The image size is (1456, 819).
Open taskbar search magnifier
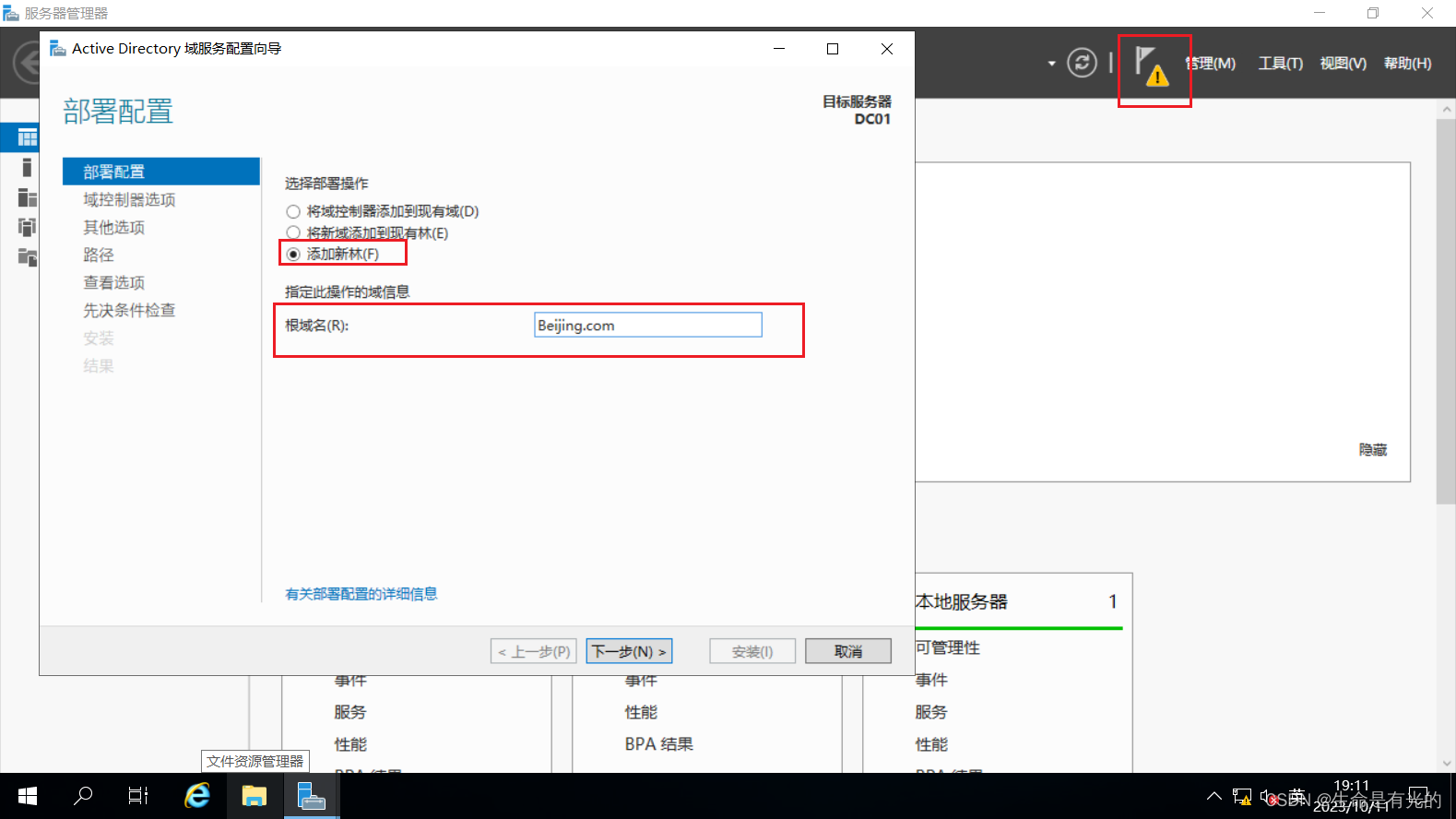83,796
